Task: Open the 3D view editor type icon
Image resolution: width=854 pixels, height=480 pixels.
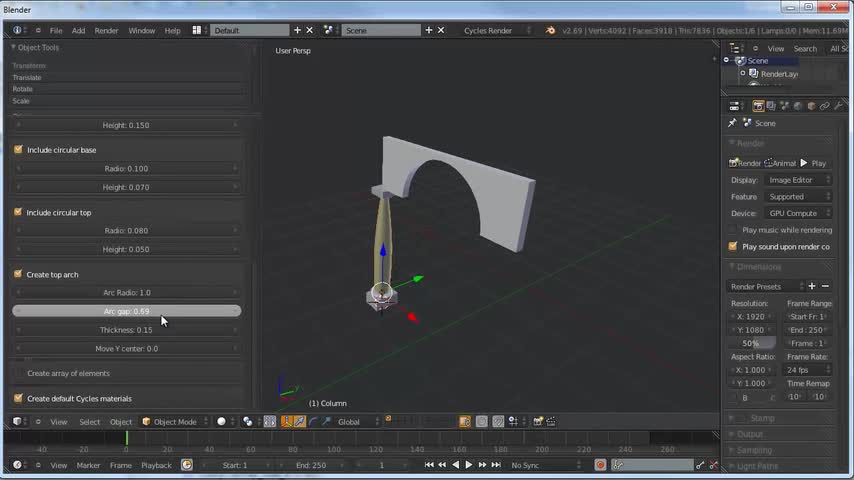Action: point(17,422)
